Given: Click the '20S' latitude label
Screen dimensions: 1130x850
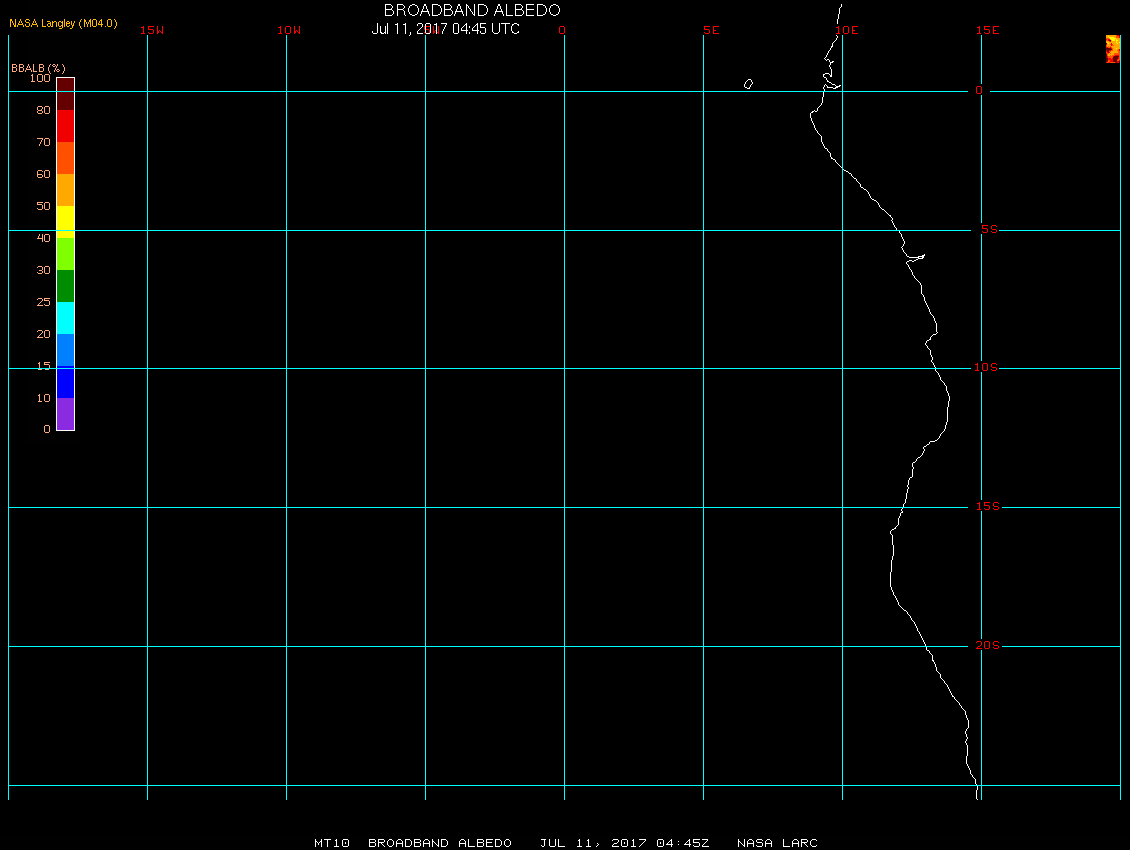Looking at the screenshot, I should point(987,645).
